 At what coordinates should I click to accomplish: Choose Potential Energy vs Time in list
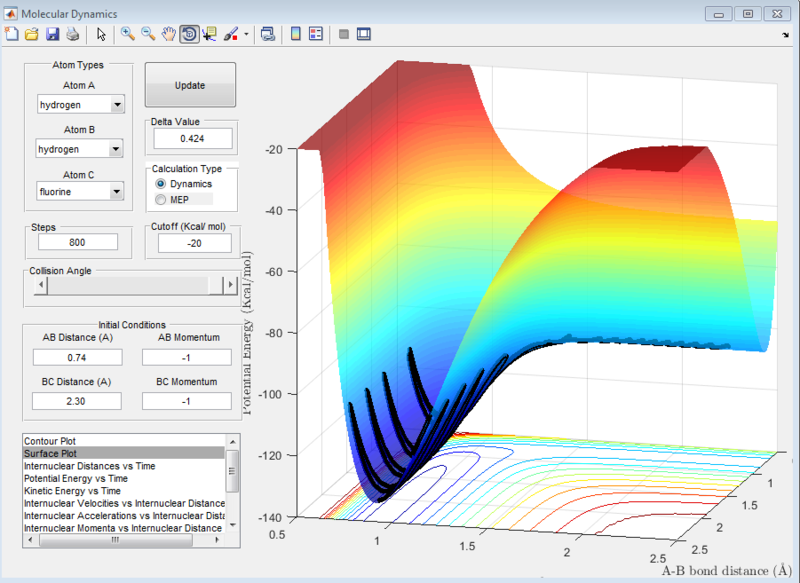click(x=73, y=479)
